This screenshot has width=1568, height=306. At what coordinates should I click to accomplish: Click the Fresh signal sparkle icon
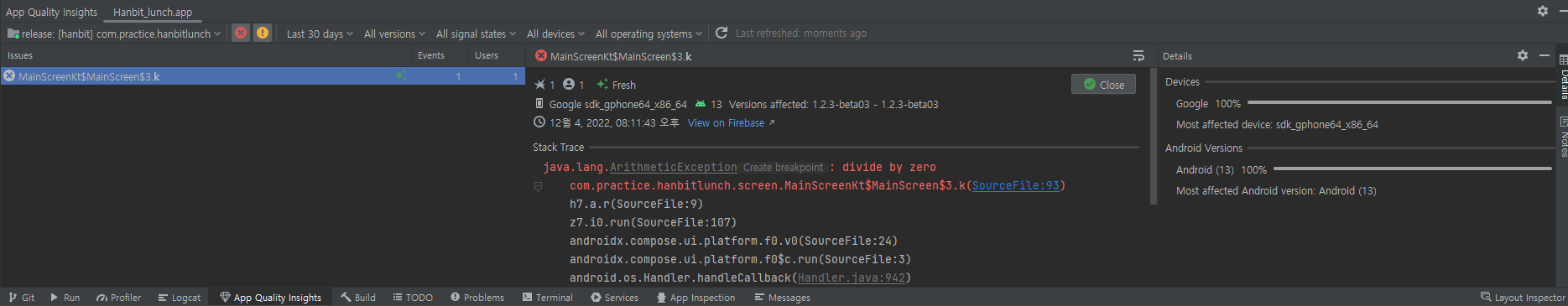tap(602, 85)
